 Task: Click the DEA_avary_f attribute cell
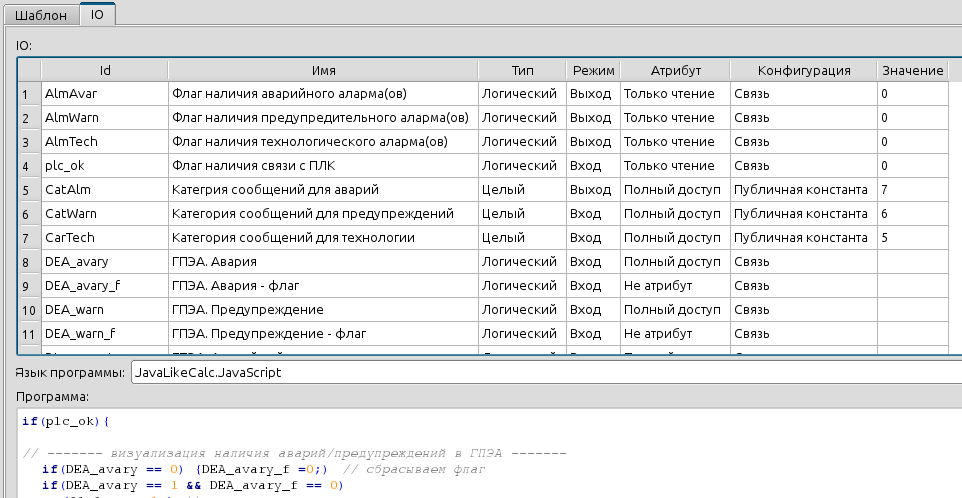[x=675, y=286]
